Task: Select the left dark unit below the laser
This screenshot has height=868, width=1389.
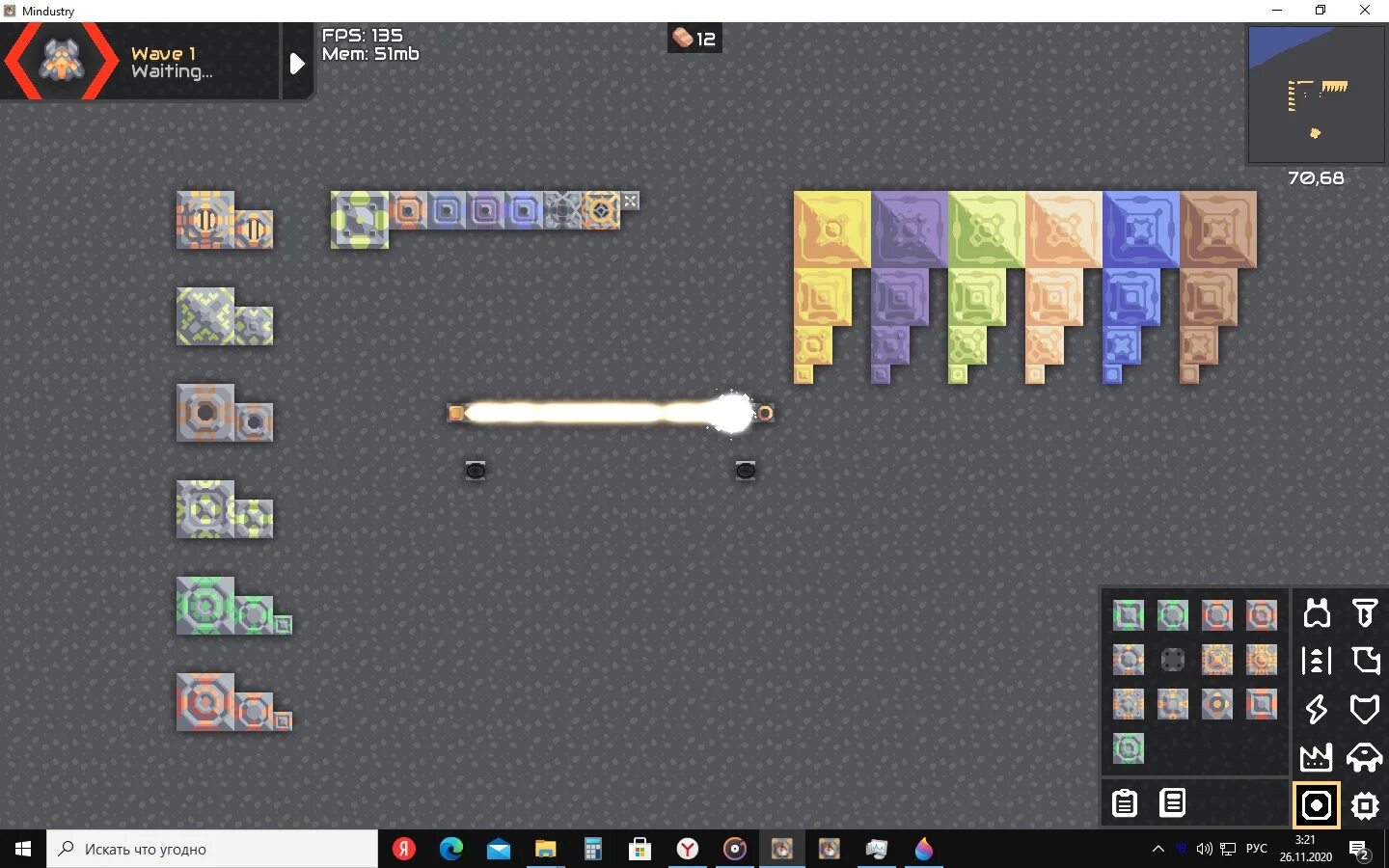Action: tap(476, 470)
